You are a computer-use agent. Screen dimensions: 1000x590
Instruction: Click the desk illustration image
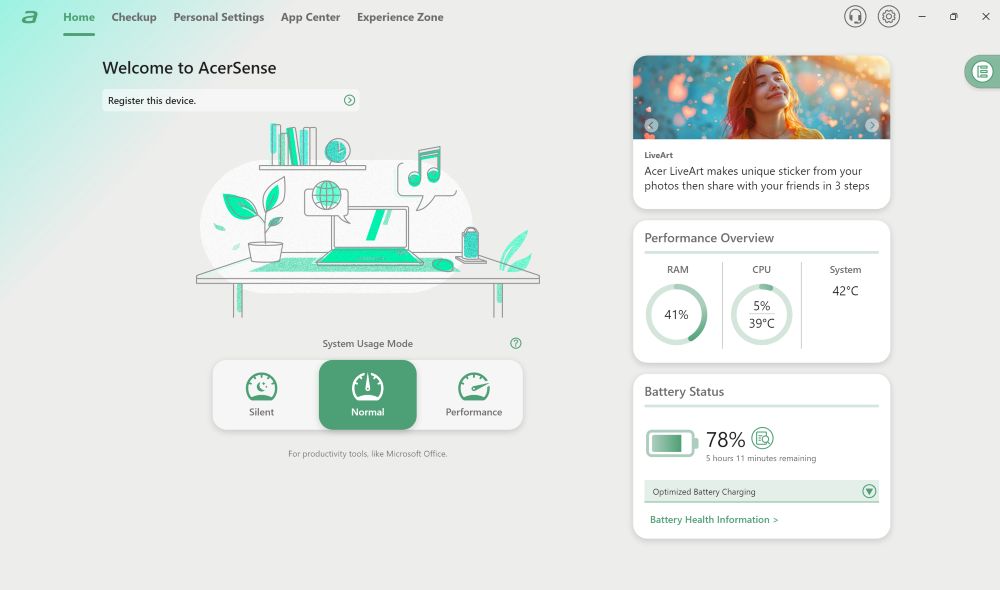tap(368, 220)
